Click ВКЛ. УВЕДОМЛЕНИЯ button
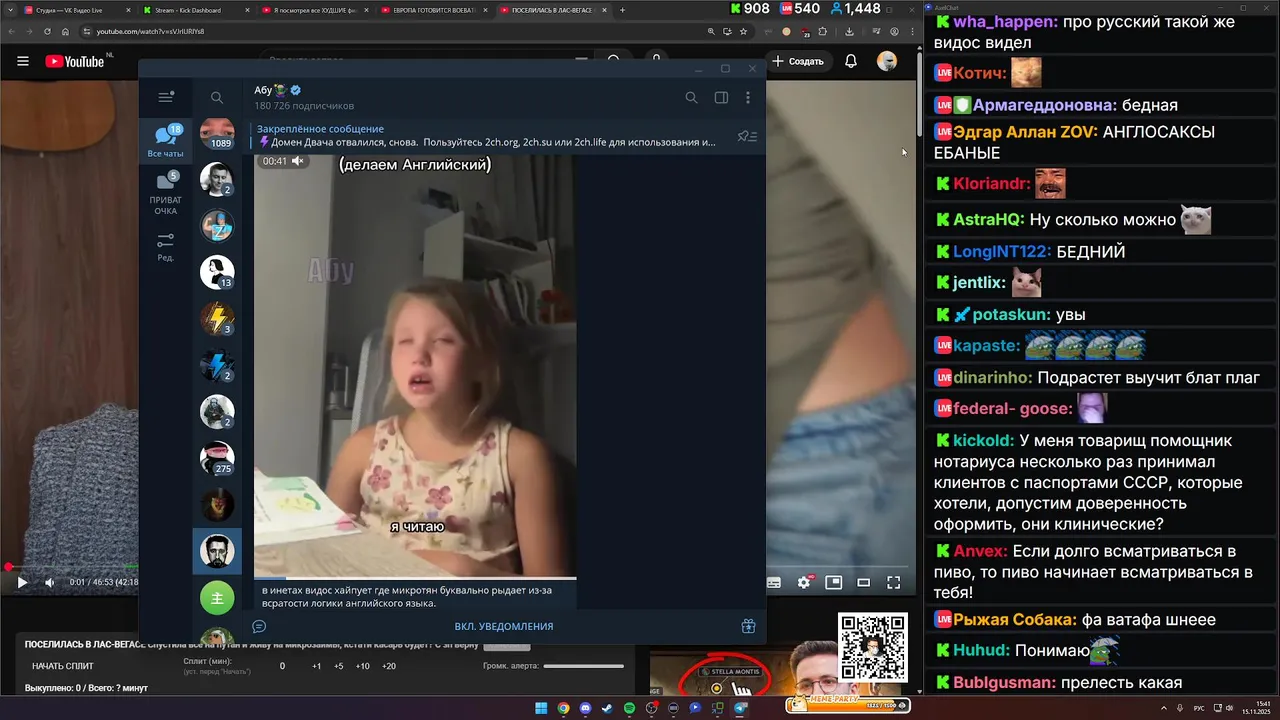Image resolution: width=1280 pixels, height=720 pixels. tap(504, 626)
